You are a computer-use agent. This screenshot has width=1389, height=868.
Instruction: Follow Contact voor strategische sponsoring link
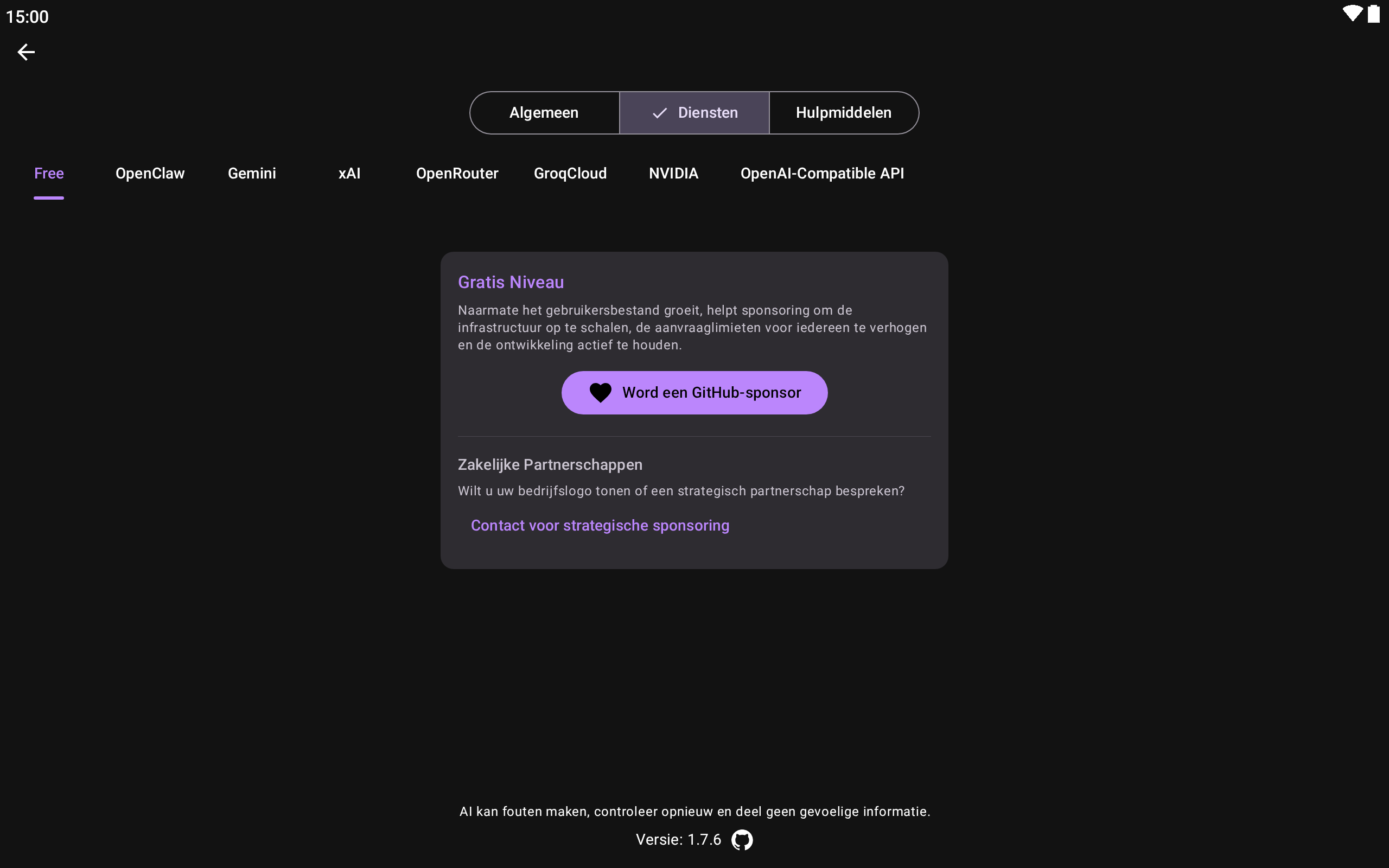click(600, 525)
